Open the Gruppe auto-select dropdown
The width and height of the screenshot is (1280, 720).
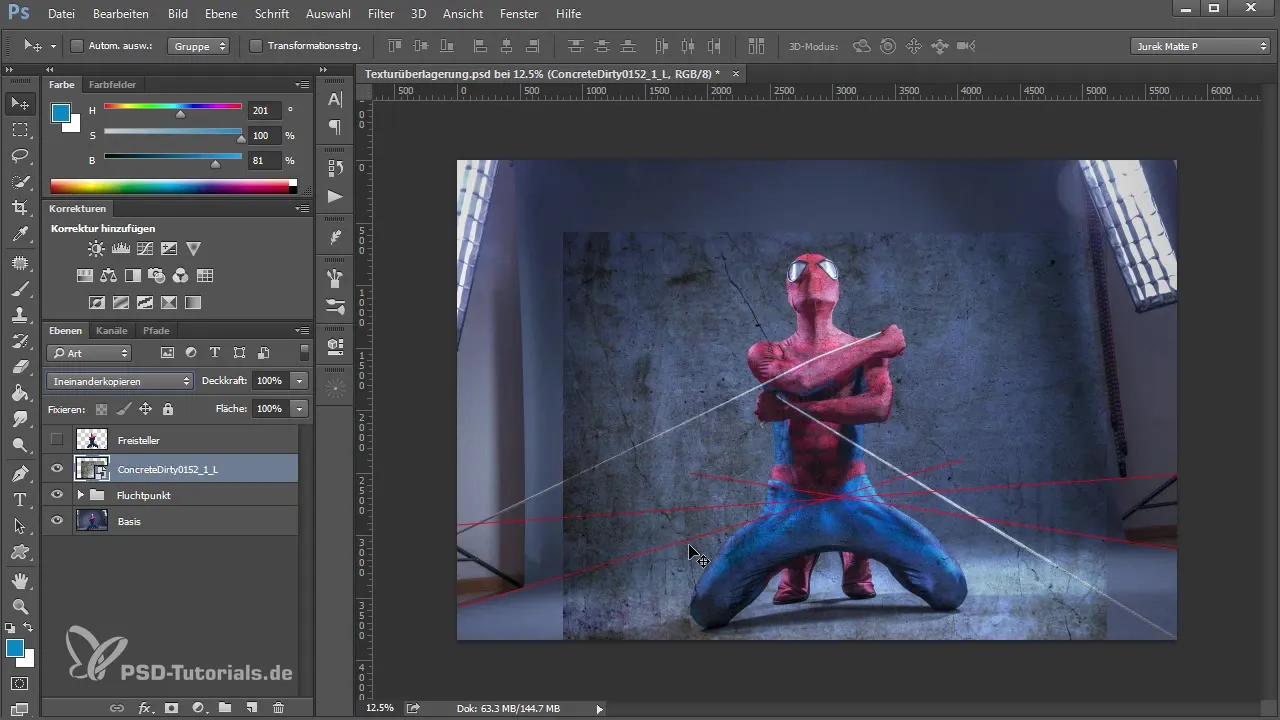point(198,46)
